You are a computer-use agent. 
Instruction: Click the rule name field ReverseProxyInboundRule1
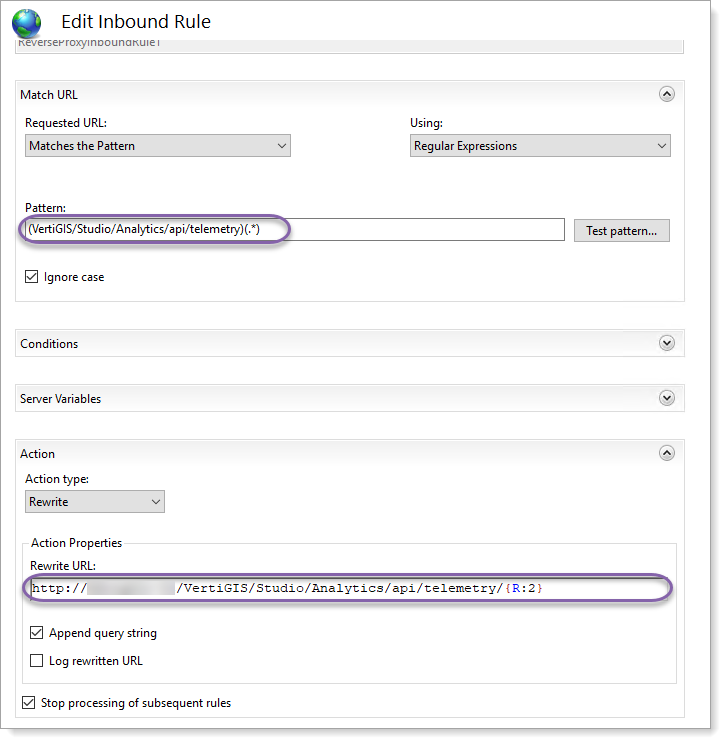[349, 46]
